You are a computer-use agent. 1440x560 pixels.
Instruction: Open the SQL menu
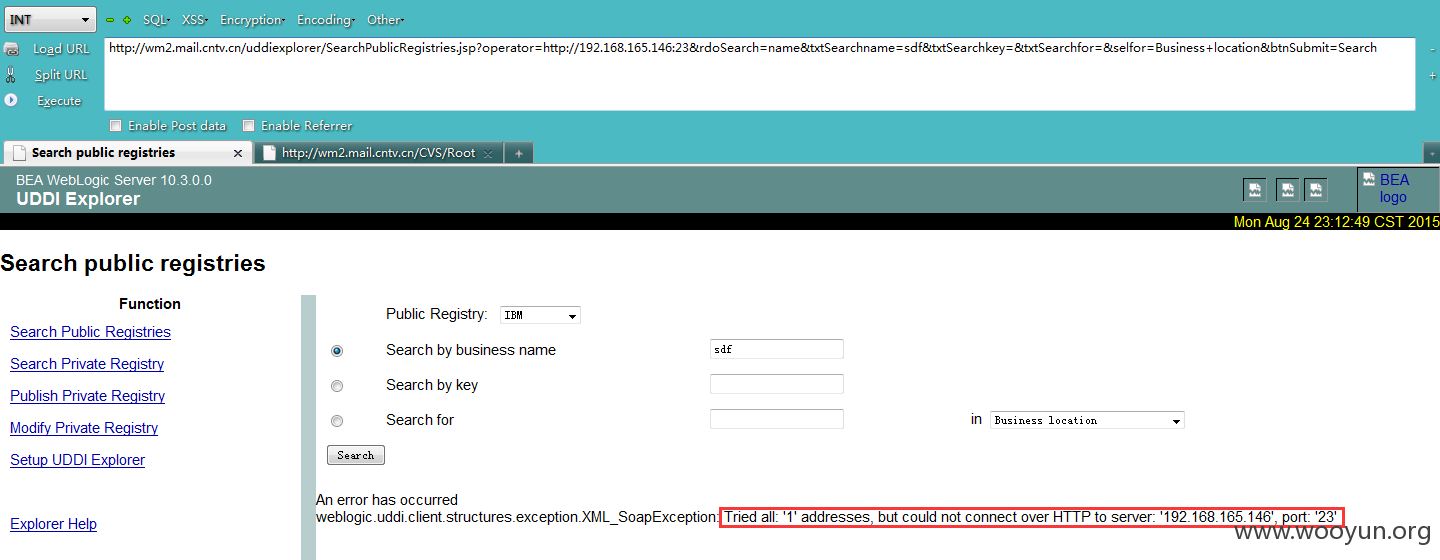[156, 19]
